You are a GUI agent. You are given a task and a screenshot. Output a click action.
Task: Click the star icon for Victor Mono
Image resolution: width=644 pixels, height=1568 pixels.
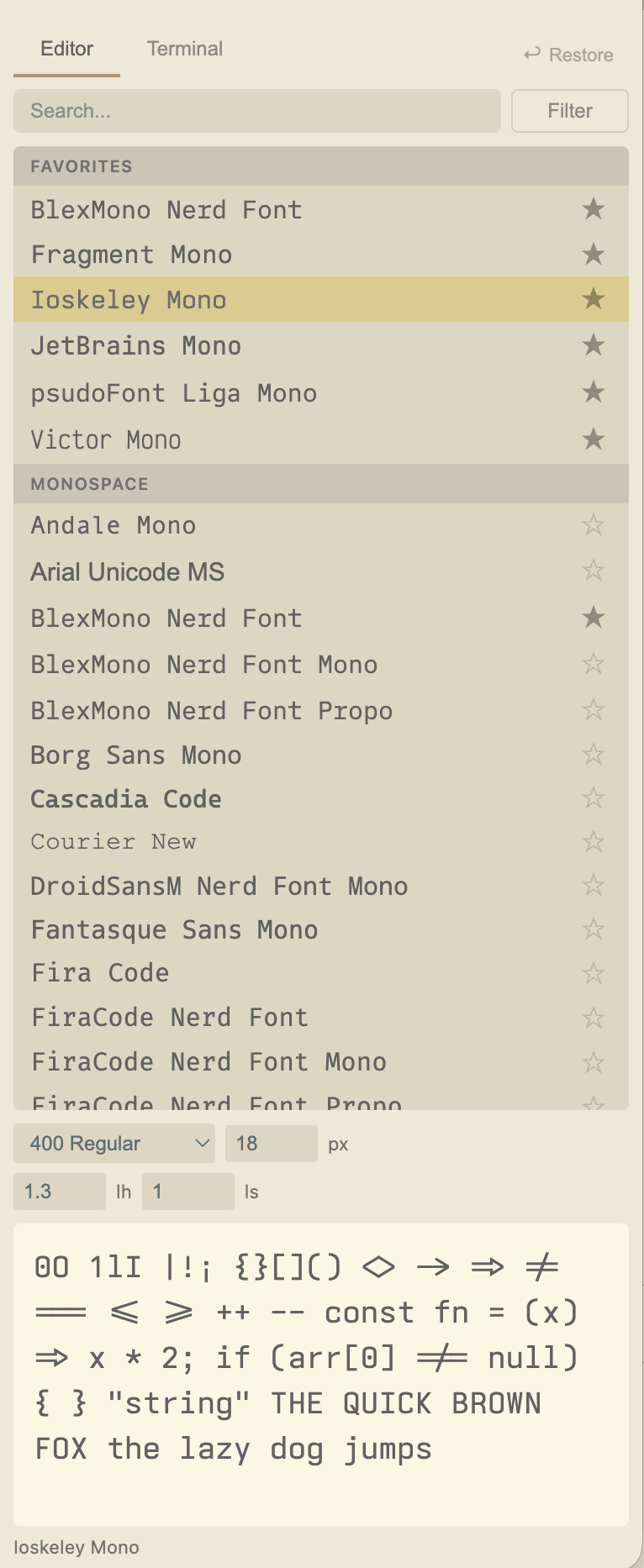click(x=593, y=439)
